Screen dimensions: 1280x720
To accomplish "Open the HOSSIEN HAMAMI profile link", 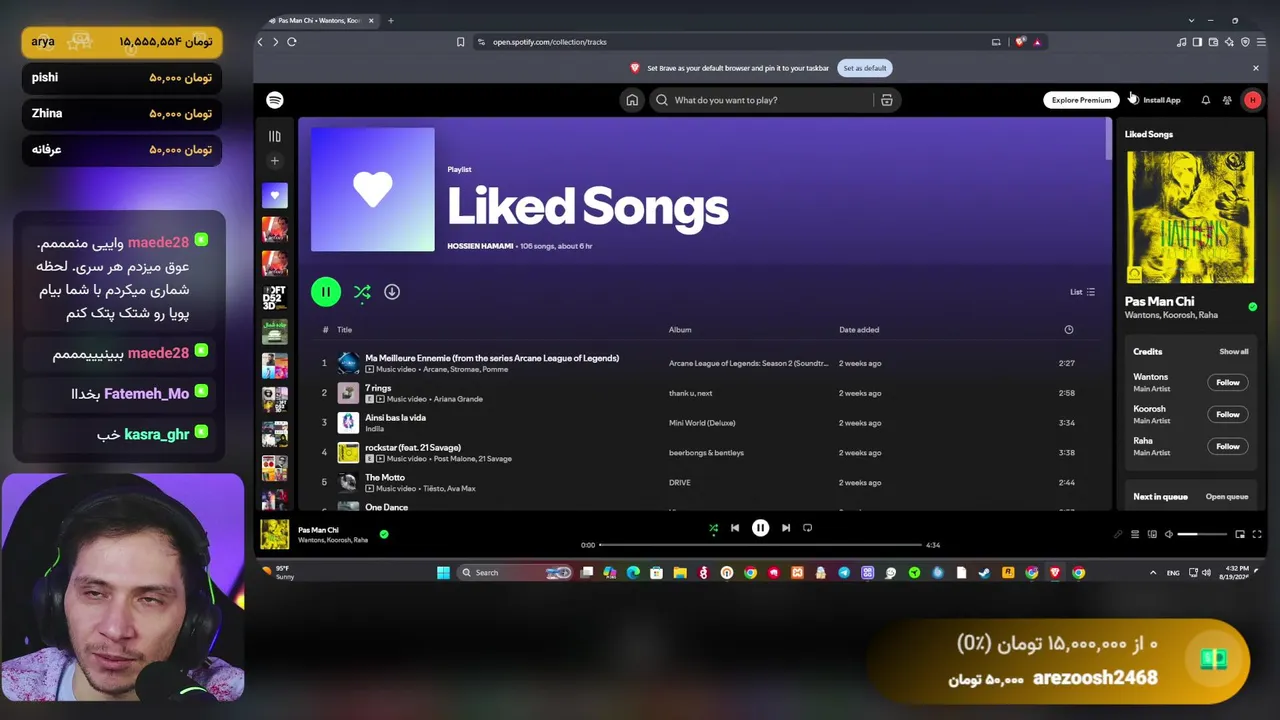I will 480,246.
